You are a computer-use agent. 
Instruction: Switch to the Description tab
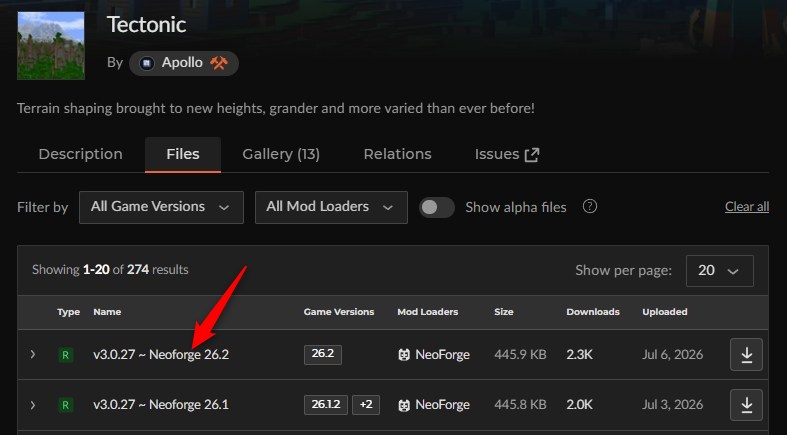coord(81,154)
